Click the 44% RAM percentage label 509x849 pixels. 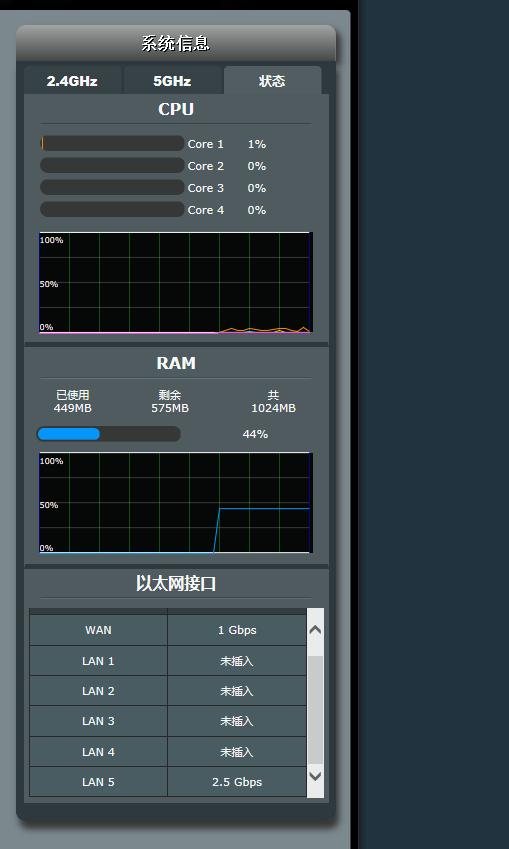coord(255,434)
